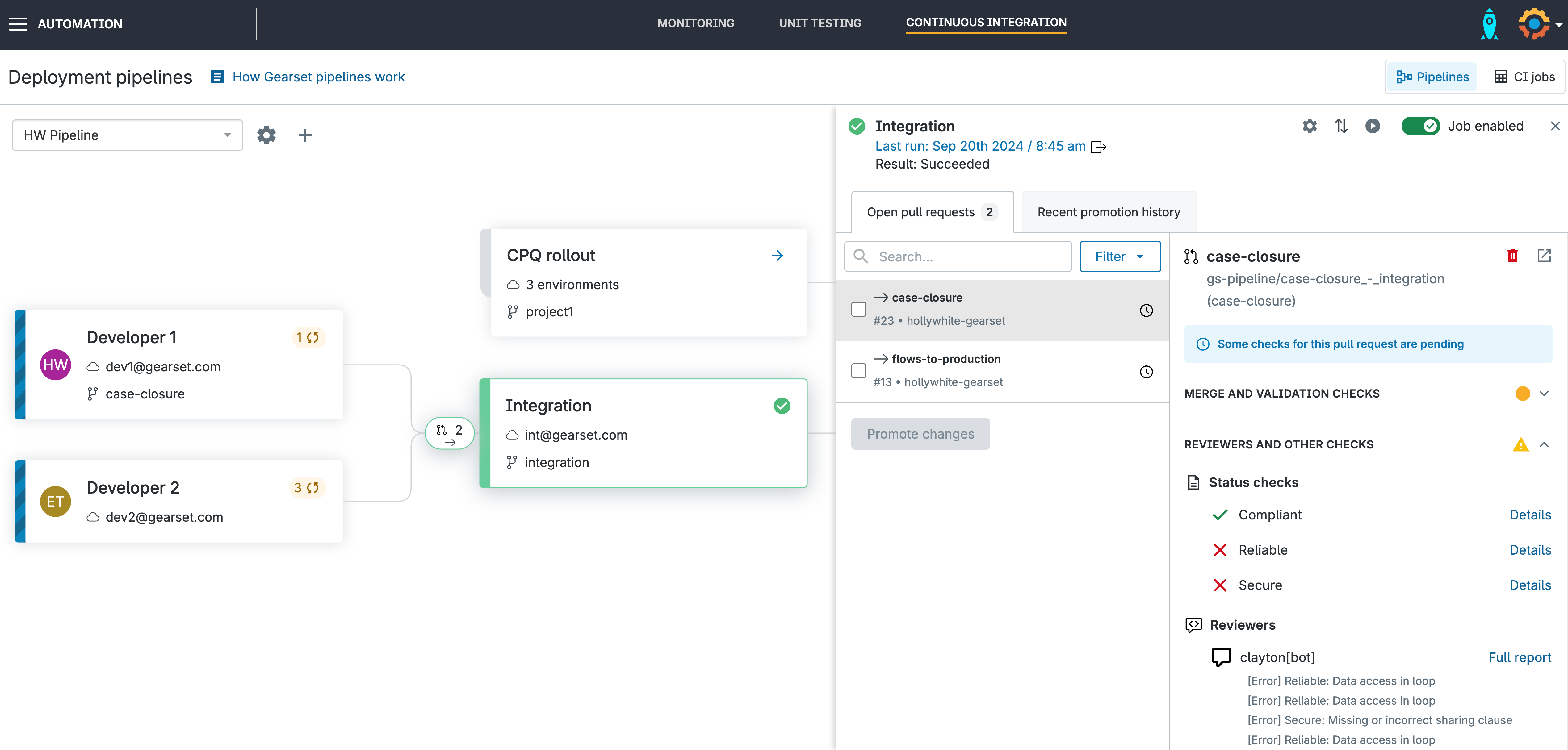
Task: Click the rocket launcher icon in the header
Action: (1489, 24)
